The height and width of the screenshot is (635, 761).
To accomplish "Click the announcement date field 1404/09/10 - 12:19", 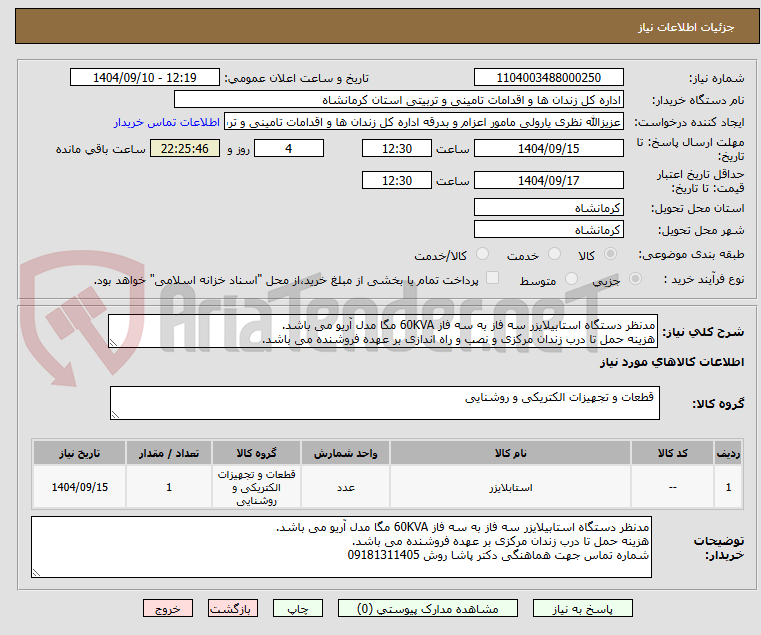I will pyautogui.click(x=145, y=78).
